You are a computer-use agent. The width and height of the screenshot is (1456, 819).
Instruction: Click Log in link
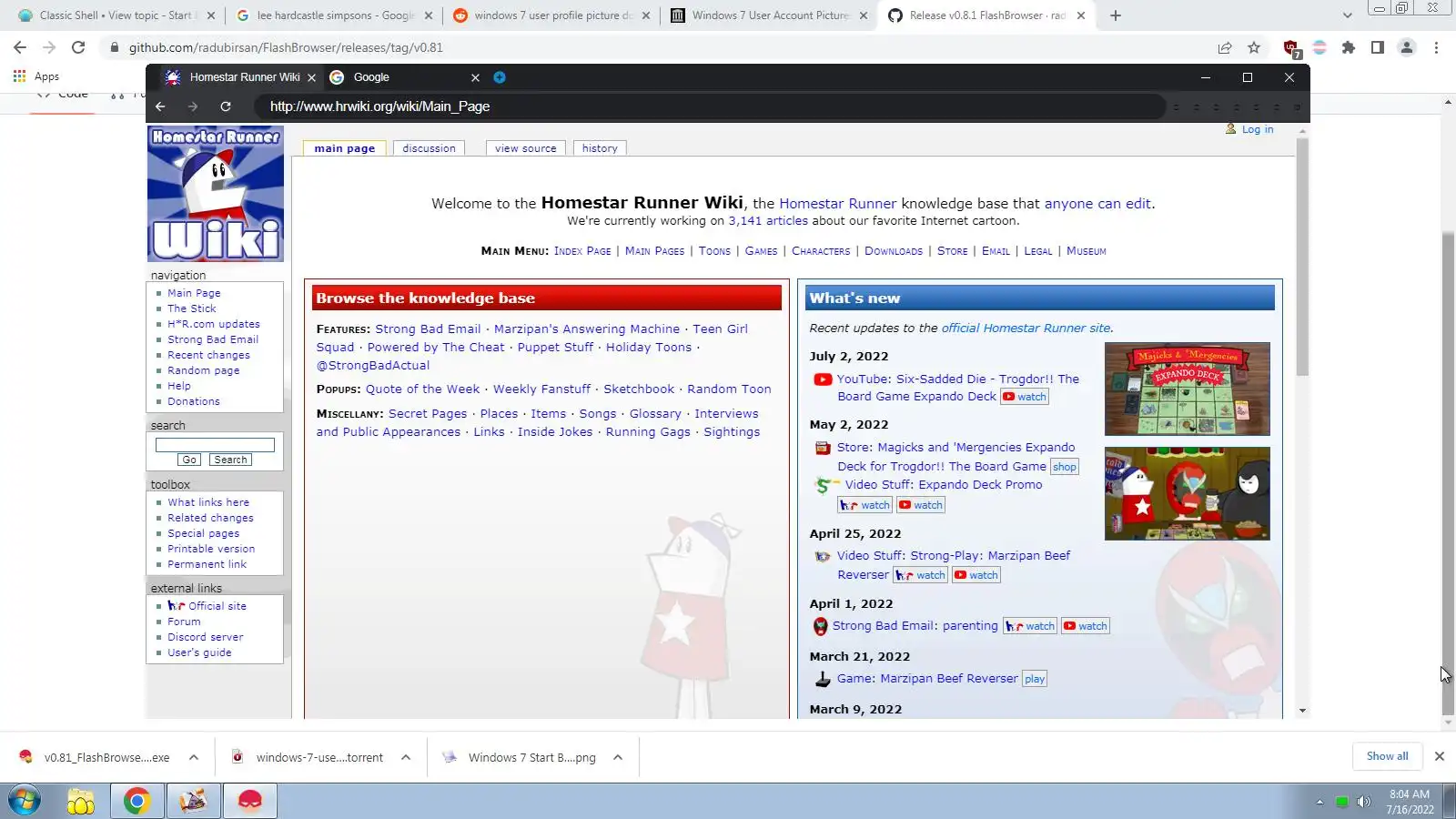click(1258, 129)
